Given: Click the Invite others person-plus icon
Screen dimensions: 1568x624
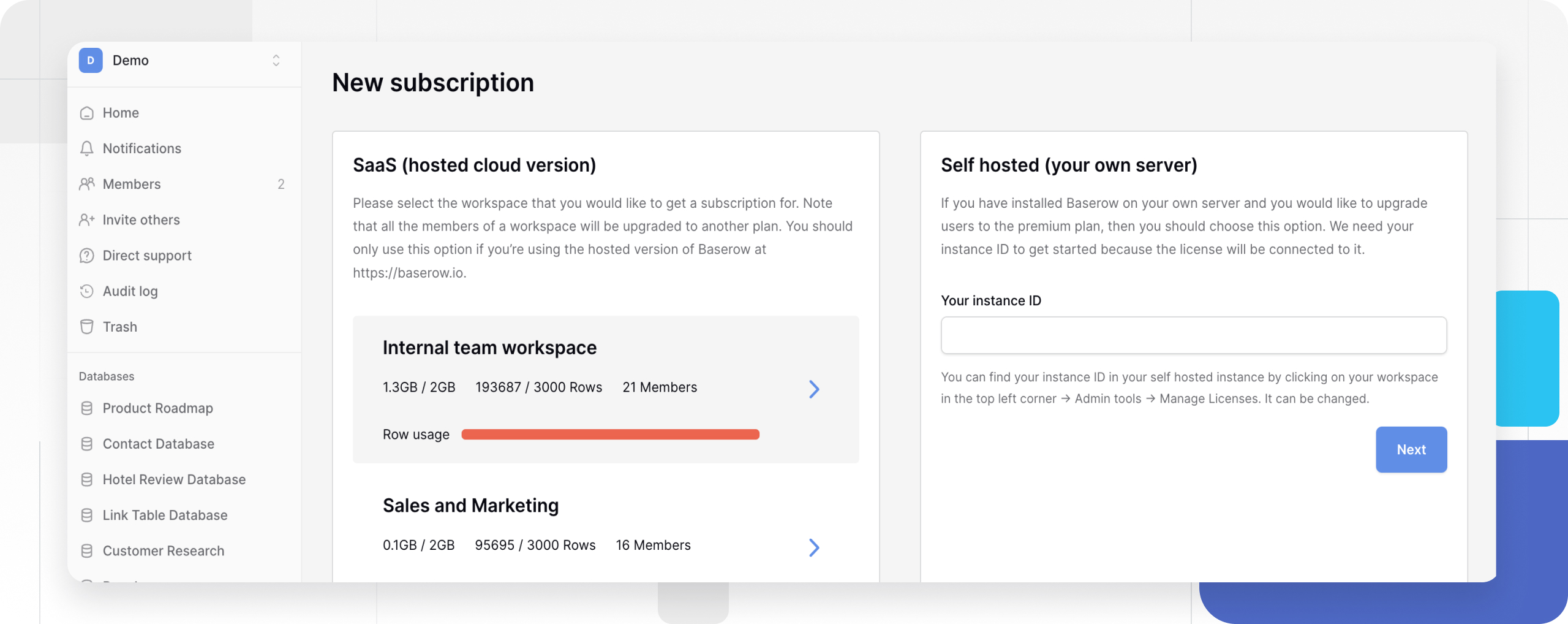Looking at the screenshot, I should (x=87, y=220).
